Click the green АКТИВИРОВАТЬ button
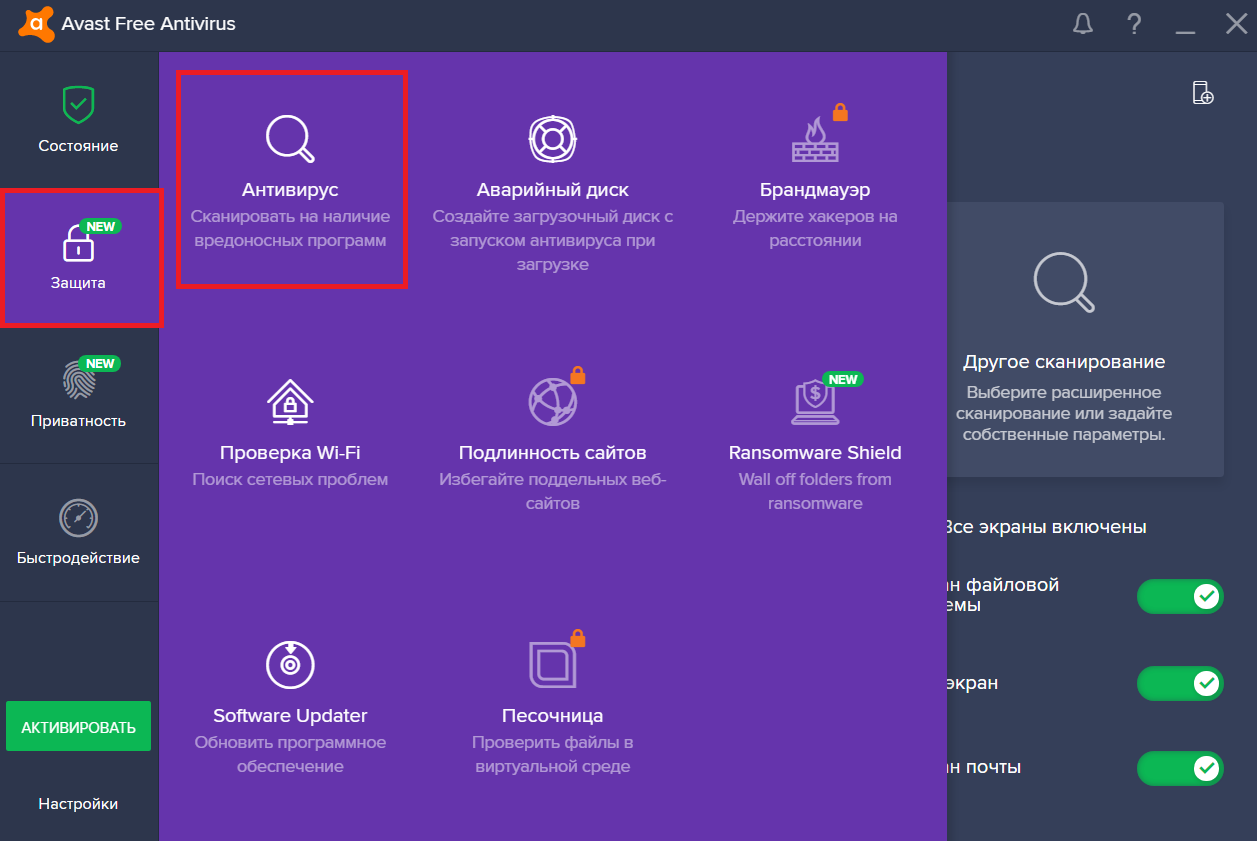The width and height of the screenshot is (1257, 842). click(78, 727)
